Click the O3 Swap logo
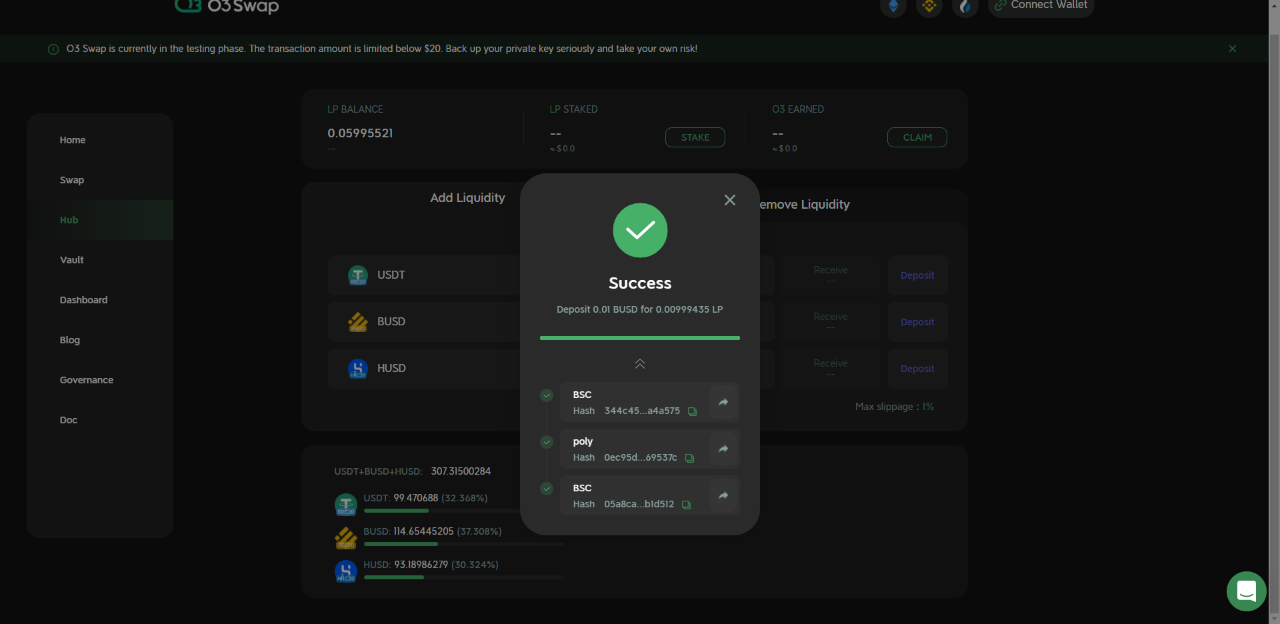The height and width of the screenshot is (624, 1280). coord(227,6)
